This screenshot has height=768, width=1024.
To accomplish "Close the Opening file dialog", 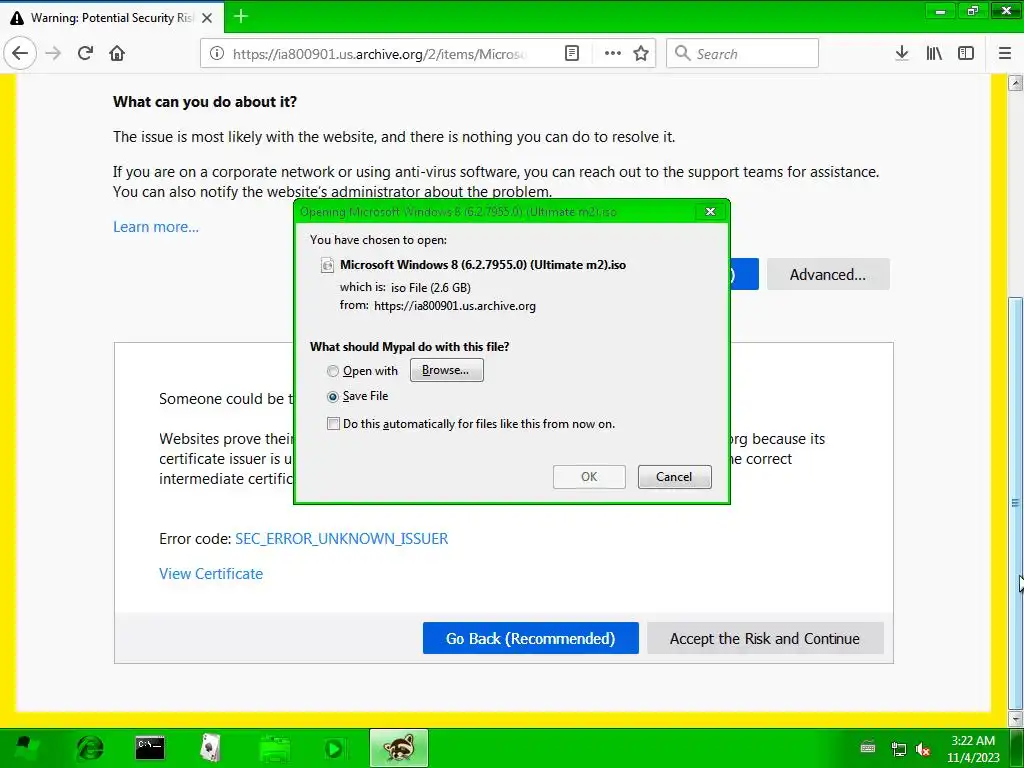I will tap(711, 212).
